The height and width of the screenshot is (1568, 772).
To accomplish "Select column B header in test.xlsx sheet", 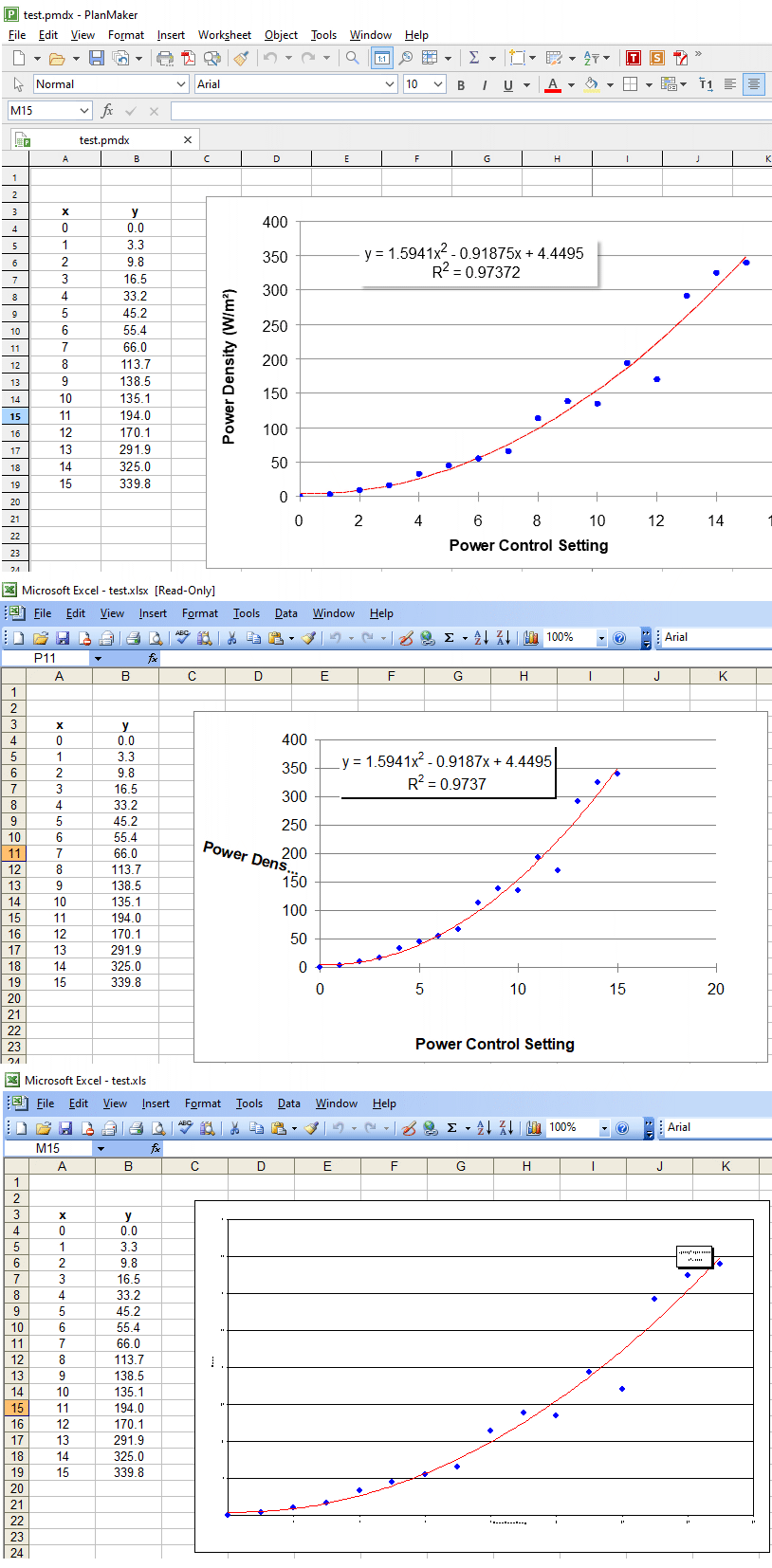I will [x=125, y=676].
